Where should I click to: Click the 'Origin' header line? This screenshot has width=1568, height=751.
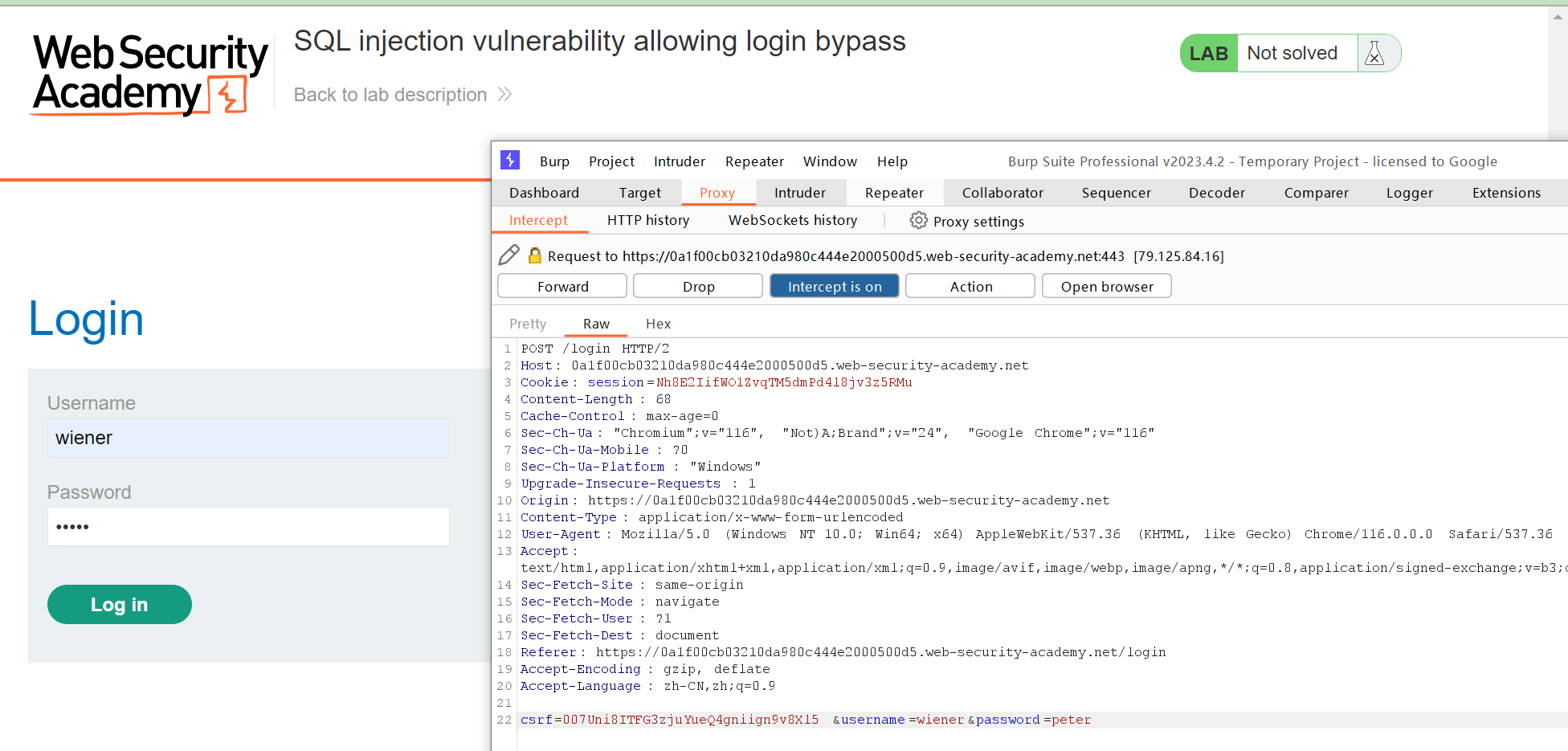[815, 500]
